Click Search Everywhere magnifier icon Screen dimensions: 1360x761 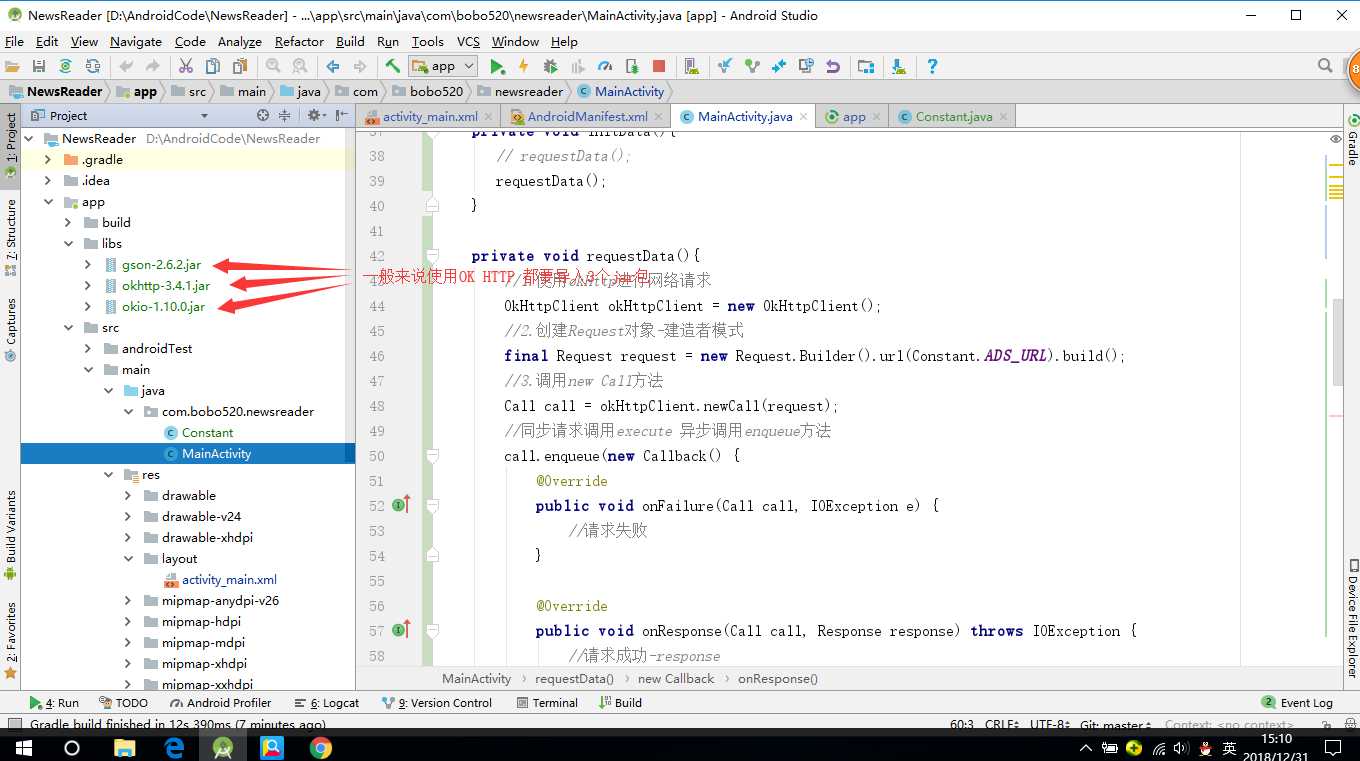1325,66
